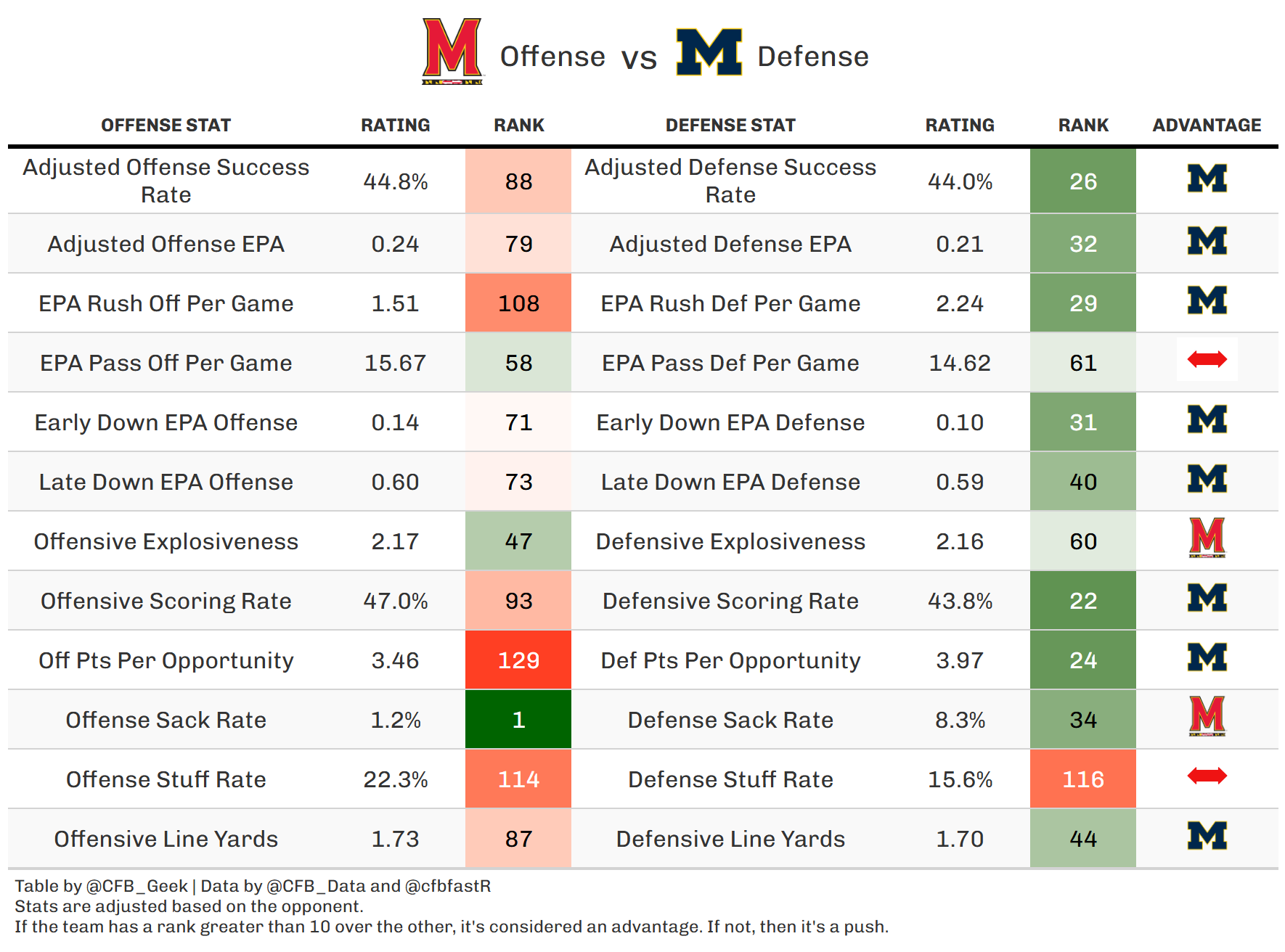The height and width of the screenshot is (952, 1285).
Task: Click Michigan advantage logo in Line Yards row
Action: click(x=1207, y=836)
